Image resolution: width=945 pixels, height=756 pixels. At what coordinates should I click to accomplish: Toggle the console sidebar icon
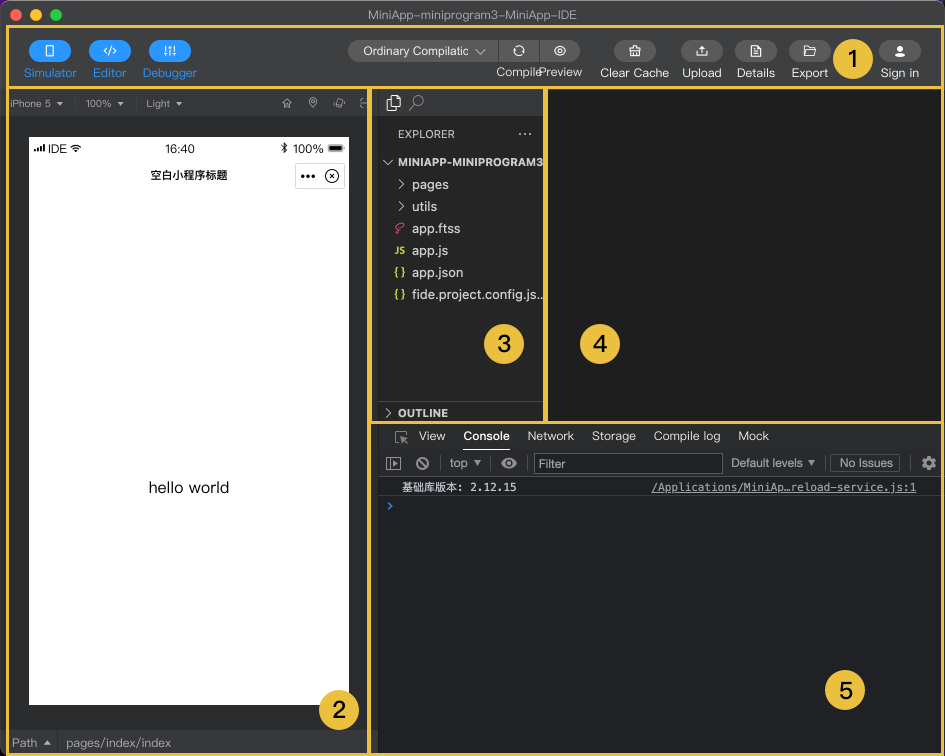pyautogui.click(x=394, y=463)
